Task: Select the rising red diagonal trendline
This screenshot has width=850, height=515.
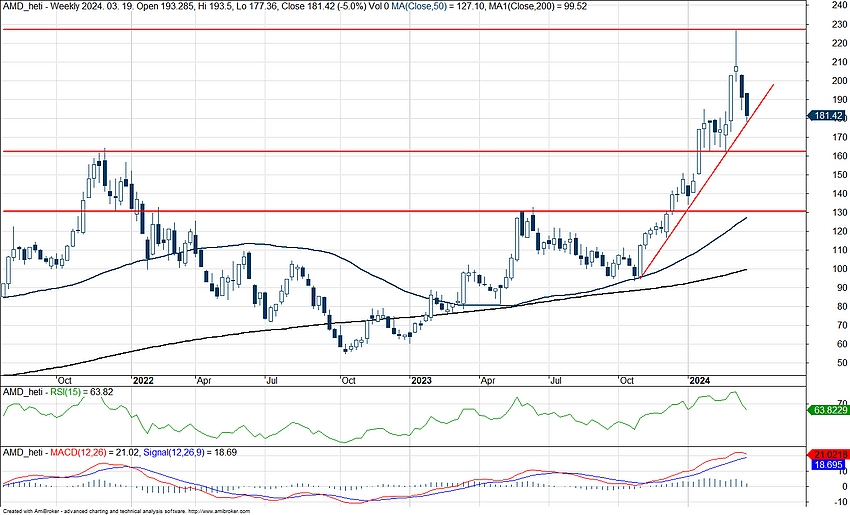Action: pos(707,181)
